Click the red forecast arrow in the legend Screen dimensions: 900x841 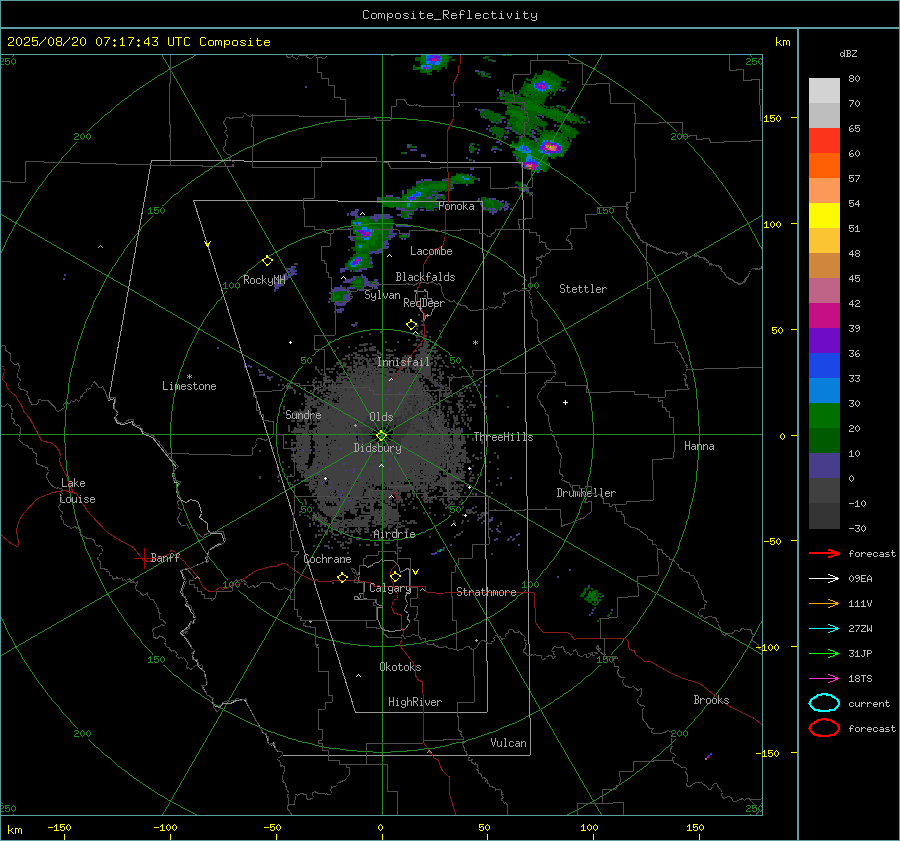tap(824, 553)
